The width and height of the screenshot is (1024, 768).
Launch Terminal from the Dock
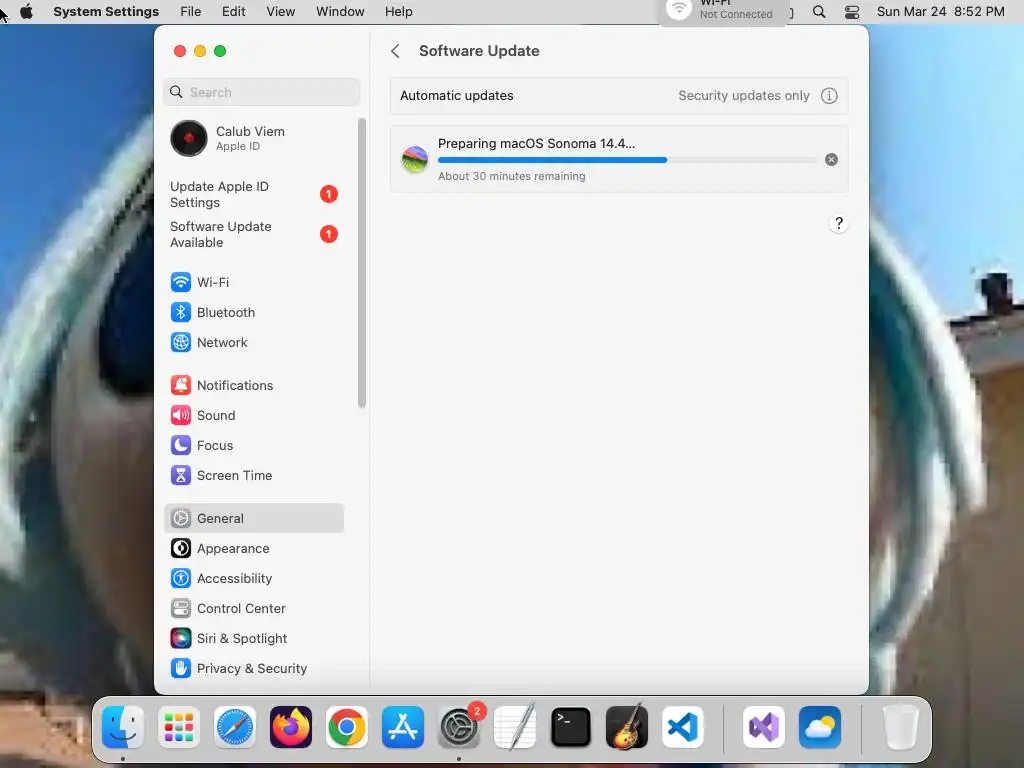571,727
